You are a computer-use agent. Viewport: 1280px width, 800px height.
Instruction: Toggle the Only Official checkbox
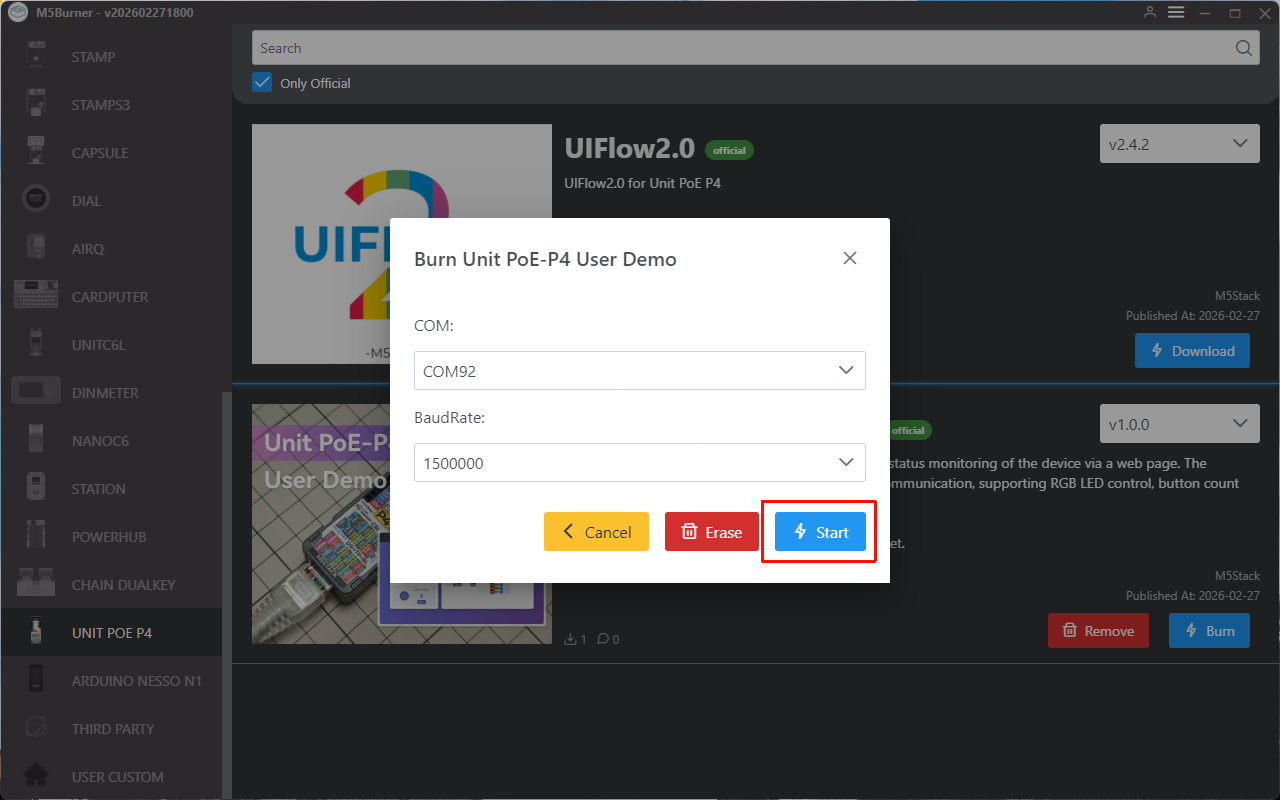(x=262, y=83)
